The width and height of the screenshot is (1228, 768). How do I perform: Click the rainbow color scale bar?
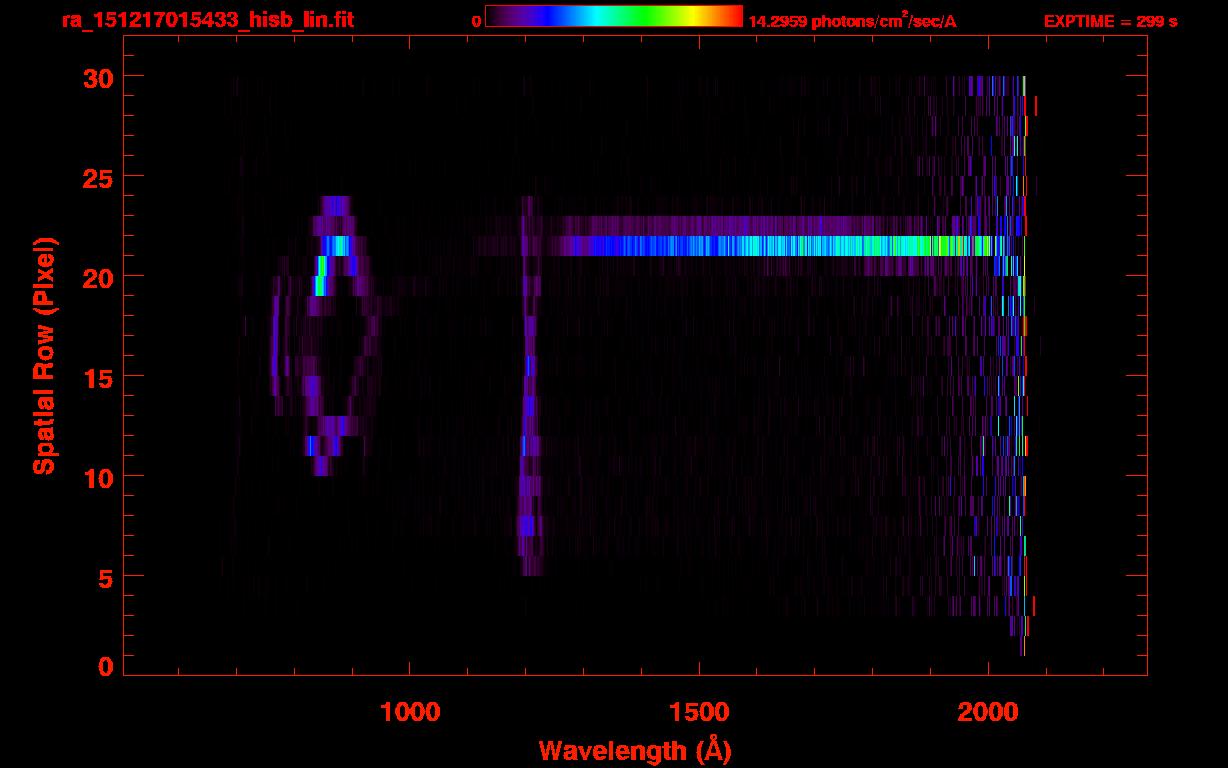[x=614, y=16]
